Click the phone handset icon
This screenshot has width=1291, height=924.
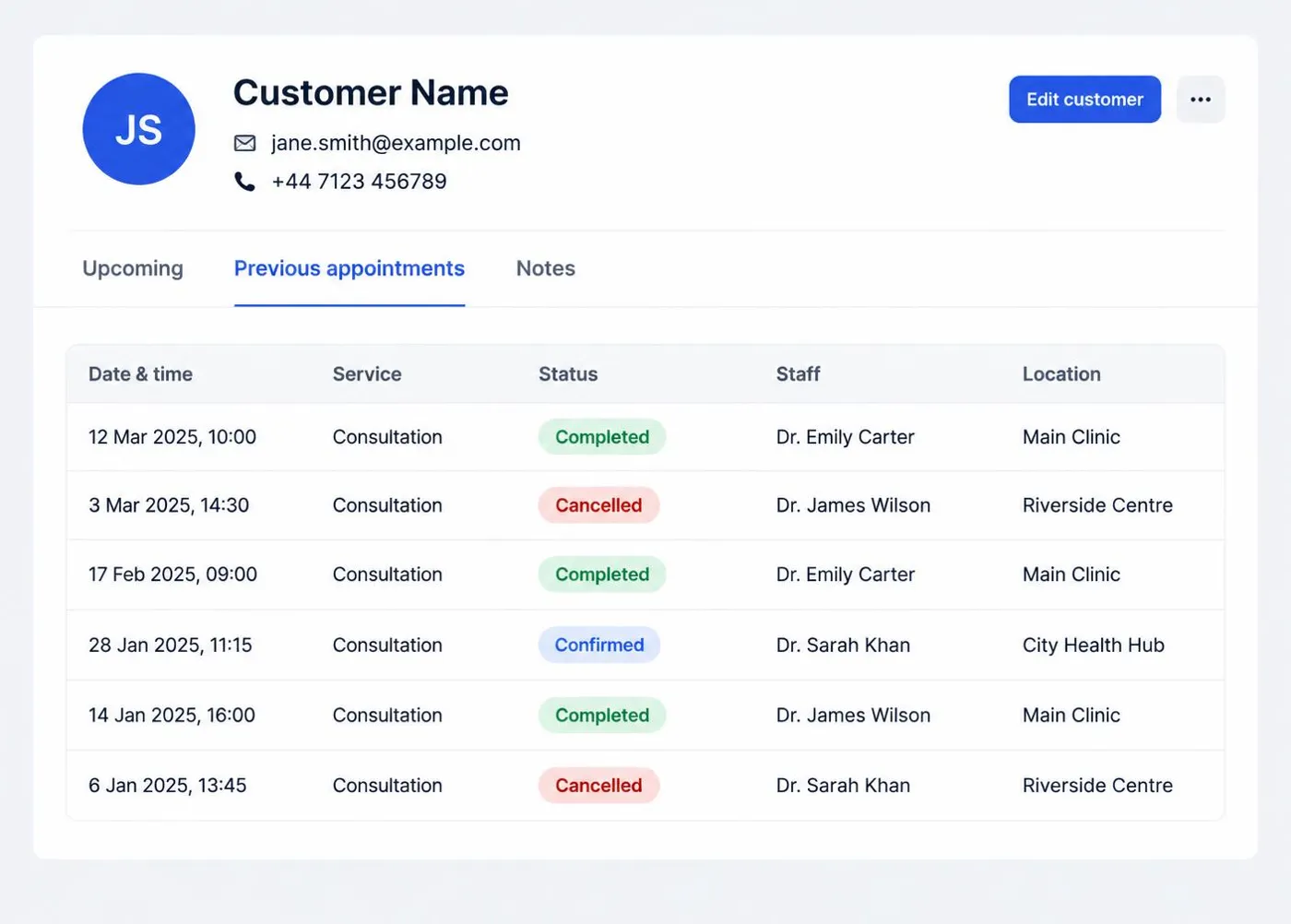[244, 182]
